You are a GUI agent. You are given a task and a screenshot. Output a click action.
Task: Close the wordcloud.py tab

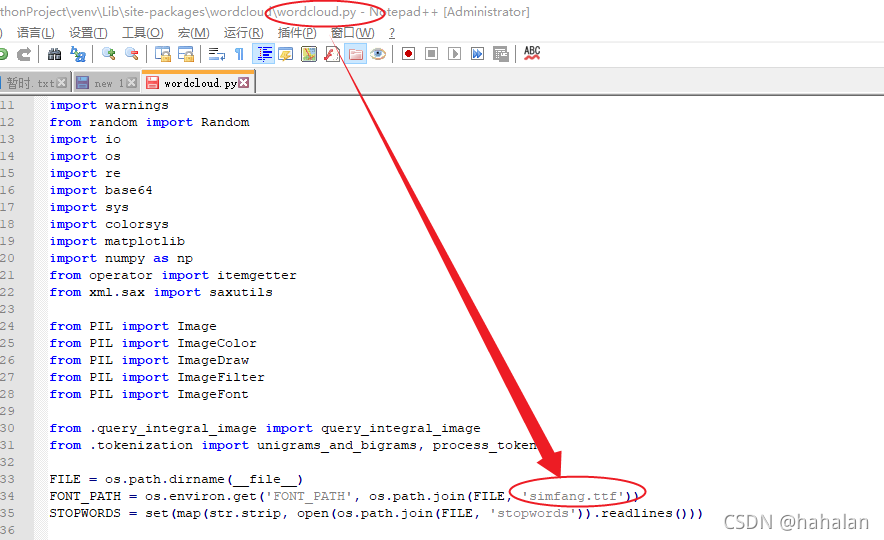click(x=244, y=82)
